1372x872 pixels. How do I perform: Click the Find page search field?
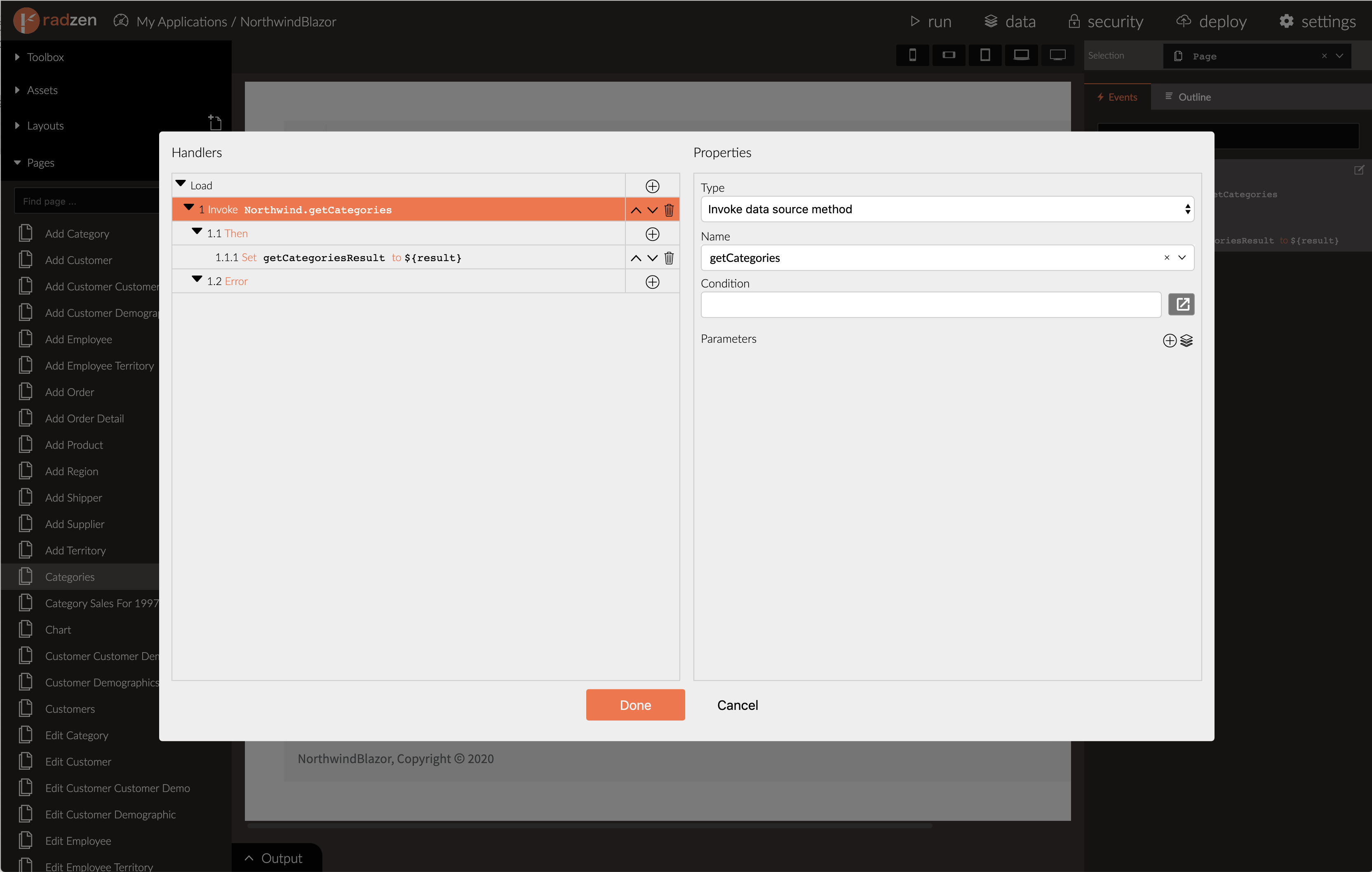(87, 201)
